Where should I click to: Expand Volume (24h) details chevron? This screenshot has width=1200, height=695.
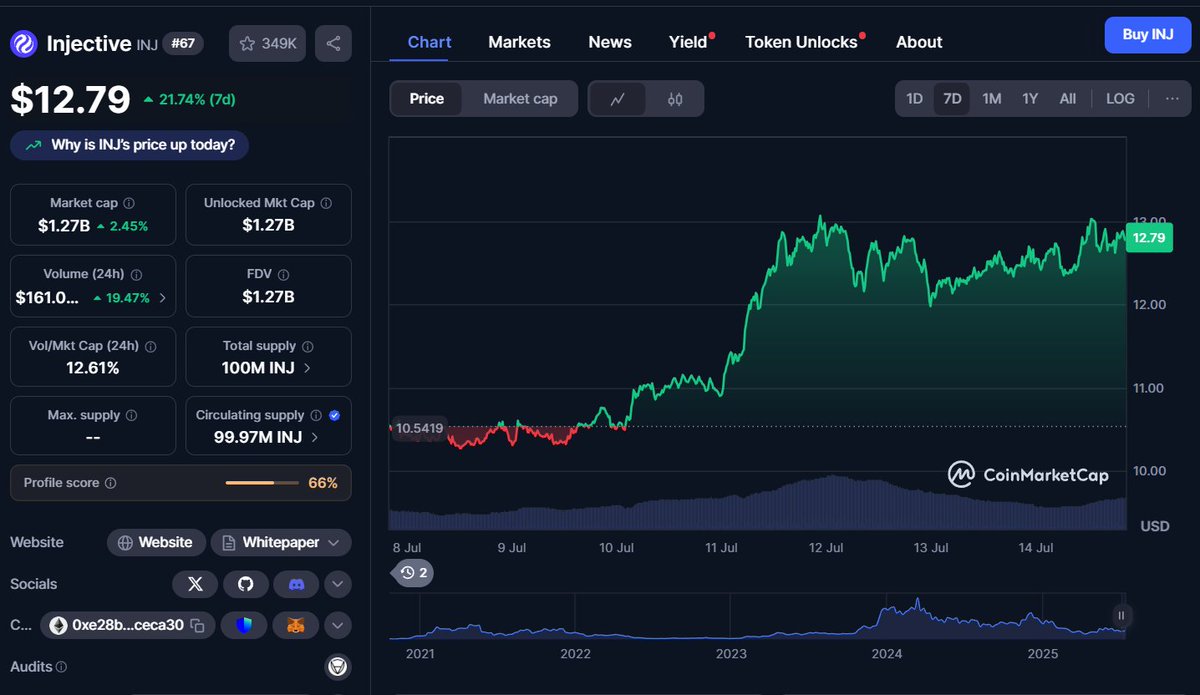[163, 297]
